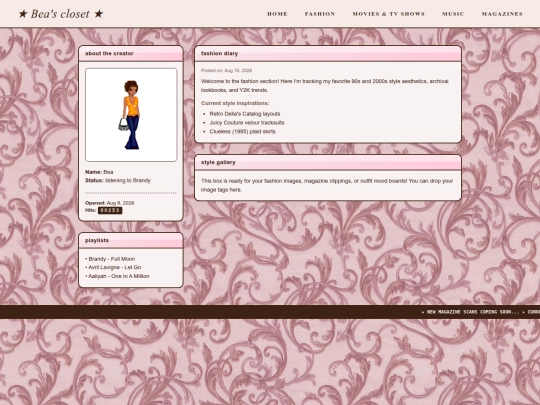Click the 'Opened: Aug 8, 2026' line

110,203
